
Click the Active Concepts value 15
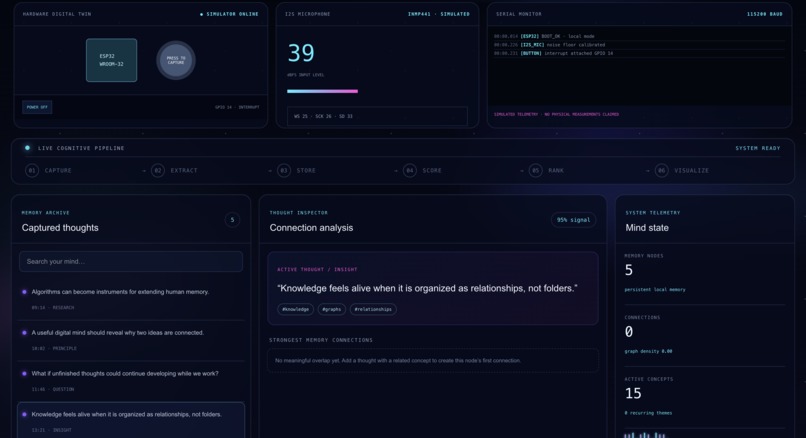coord(633,394)
